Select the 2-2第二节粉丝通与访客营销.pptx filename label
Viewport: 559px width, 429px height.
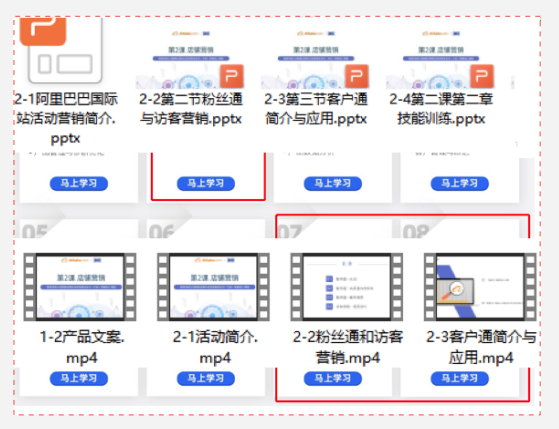coord(191,109)
